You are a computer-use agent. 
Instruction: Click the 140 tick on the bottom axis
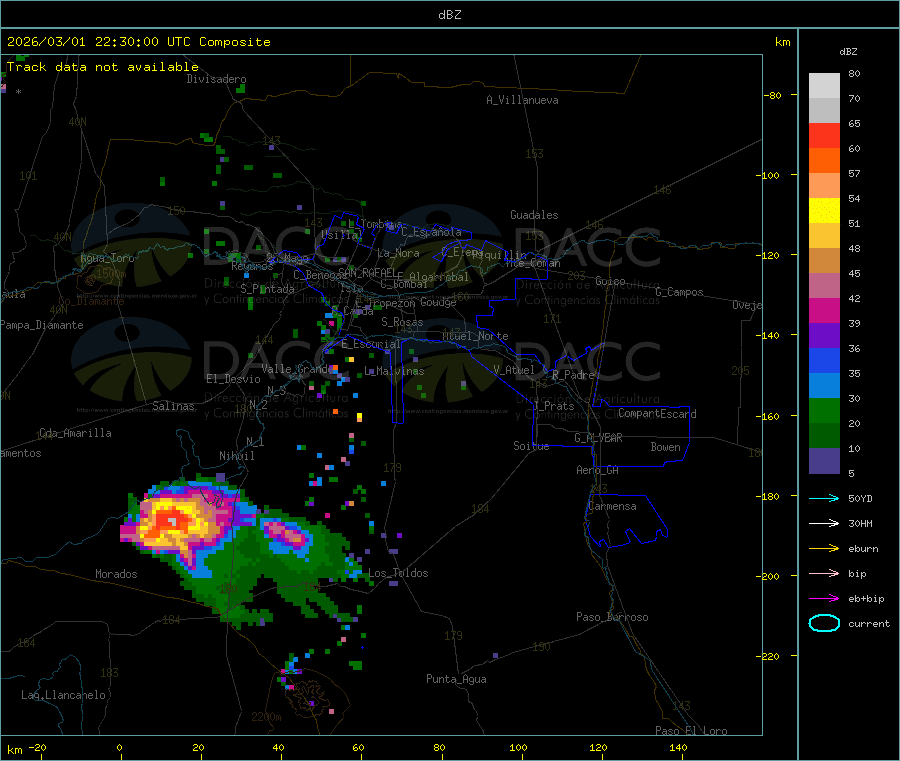[x=678, y=747]
